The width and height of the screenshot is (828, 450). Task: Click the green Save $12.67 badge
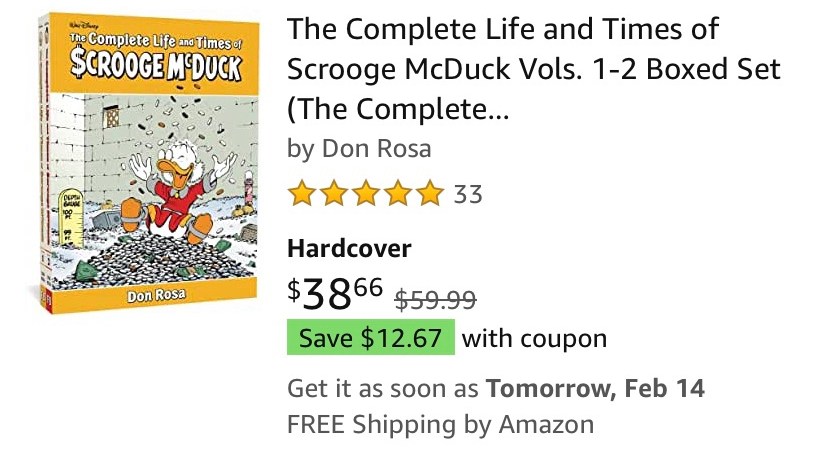point(370,338)
